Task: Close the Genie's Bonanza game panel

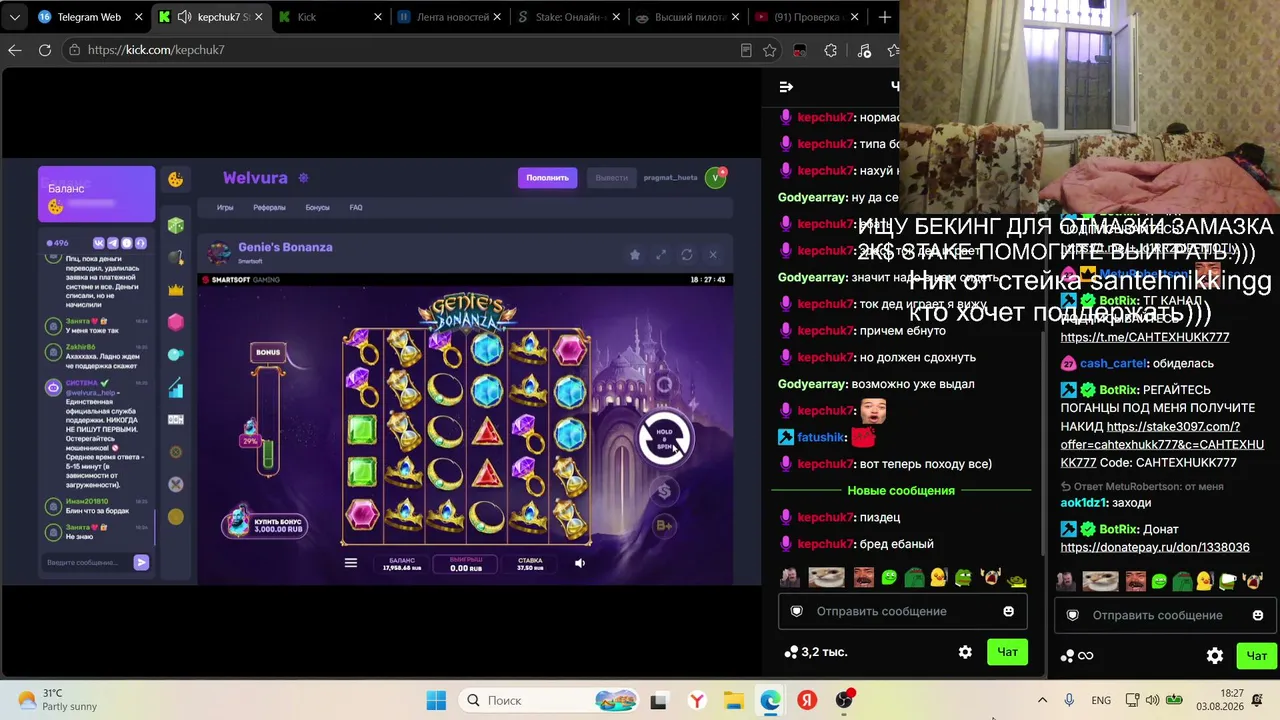Action: click(x=713, y=255)
